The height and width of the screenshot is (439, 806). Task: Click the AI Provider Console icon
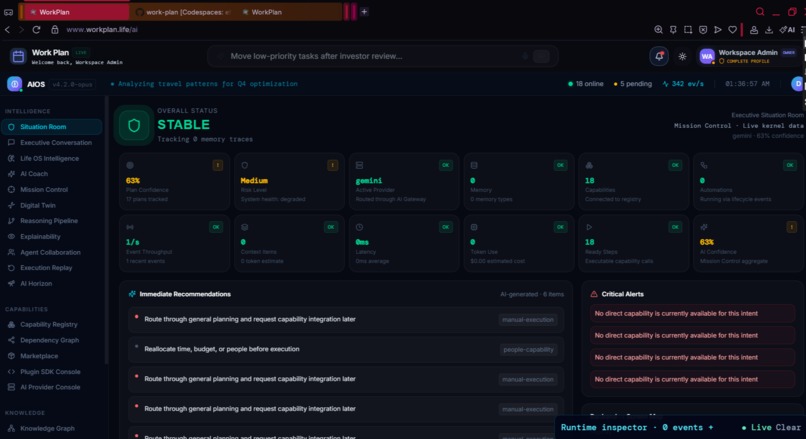(x=11, y=387)
